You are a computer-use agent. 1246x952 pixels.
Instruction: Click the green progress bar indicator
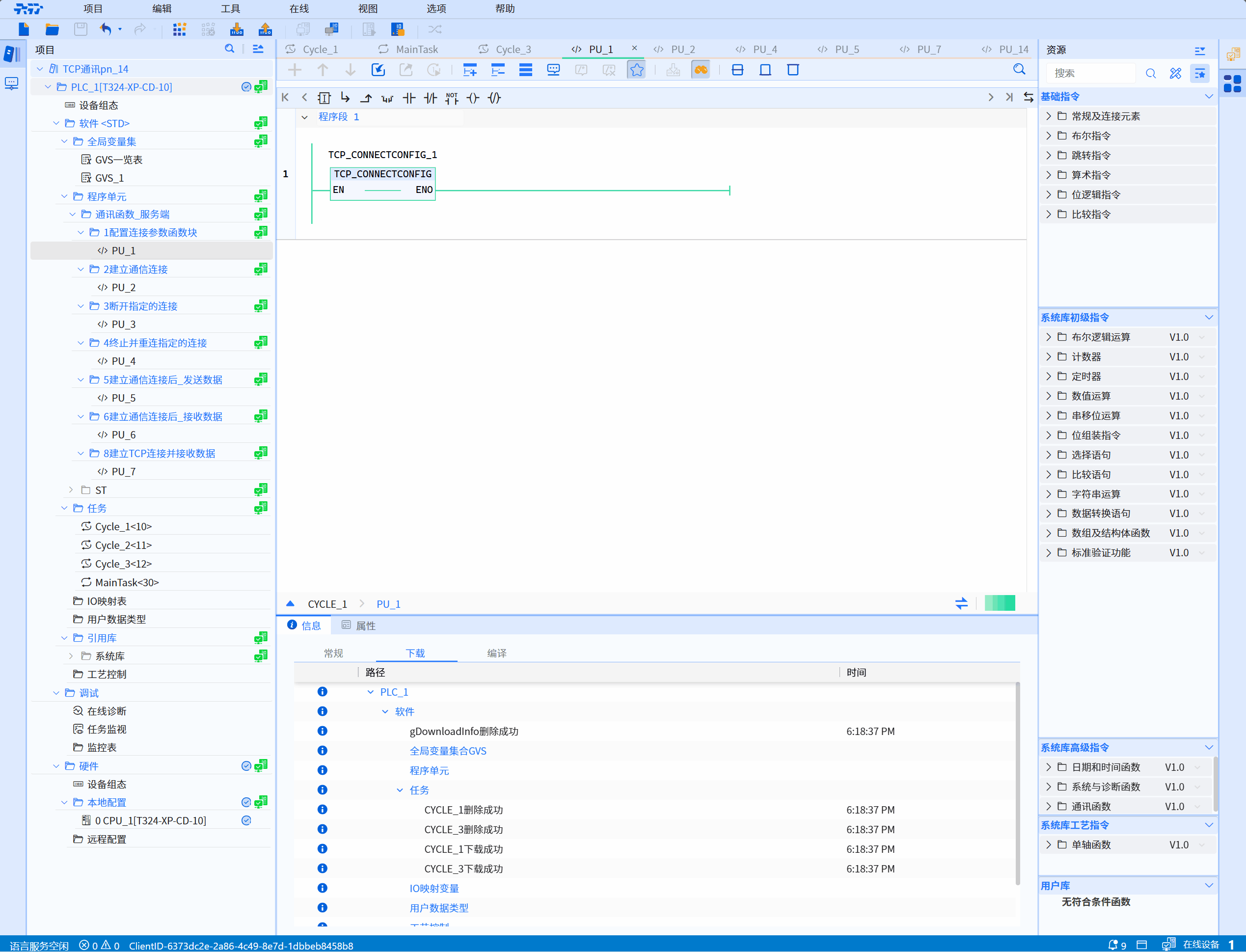tap(1000, 603)
